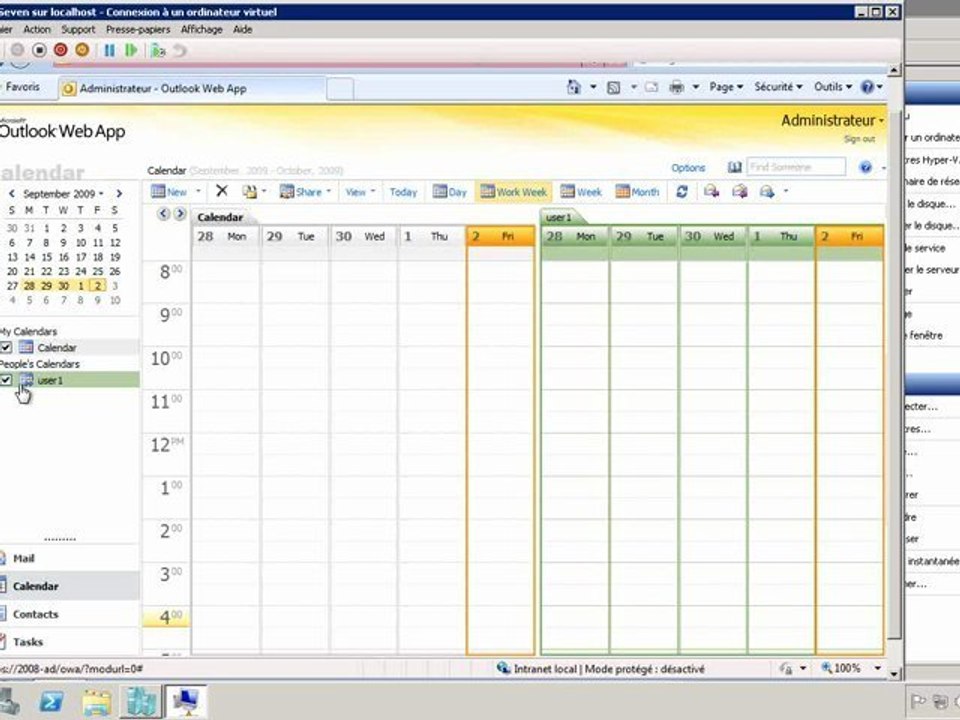
Task: Click the next week round arrow
Action: [x=179, y=214]
